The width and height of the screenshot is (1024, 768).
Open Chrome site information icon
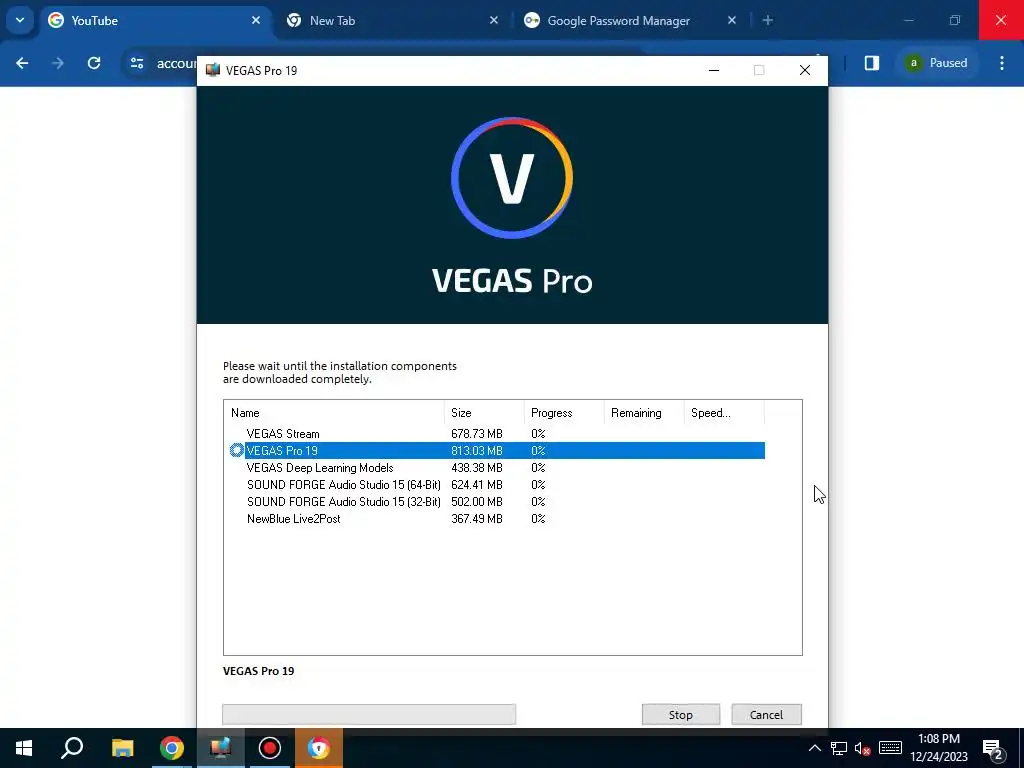(137, 63)
